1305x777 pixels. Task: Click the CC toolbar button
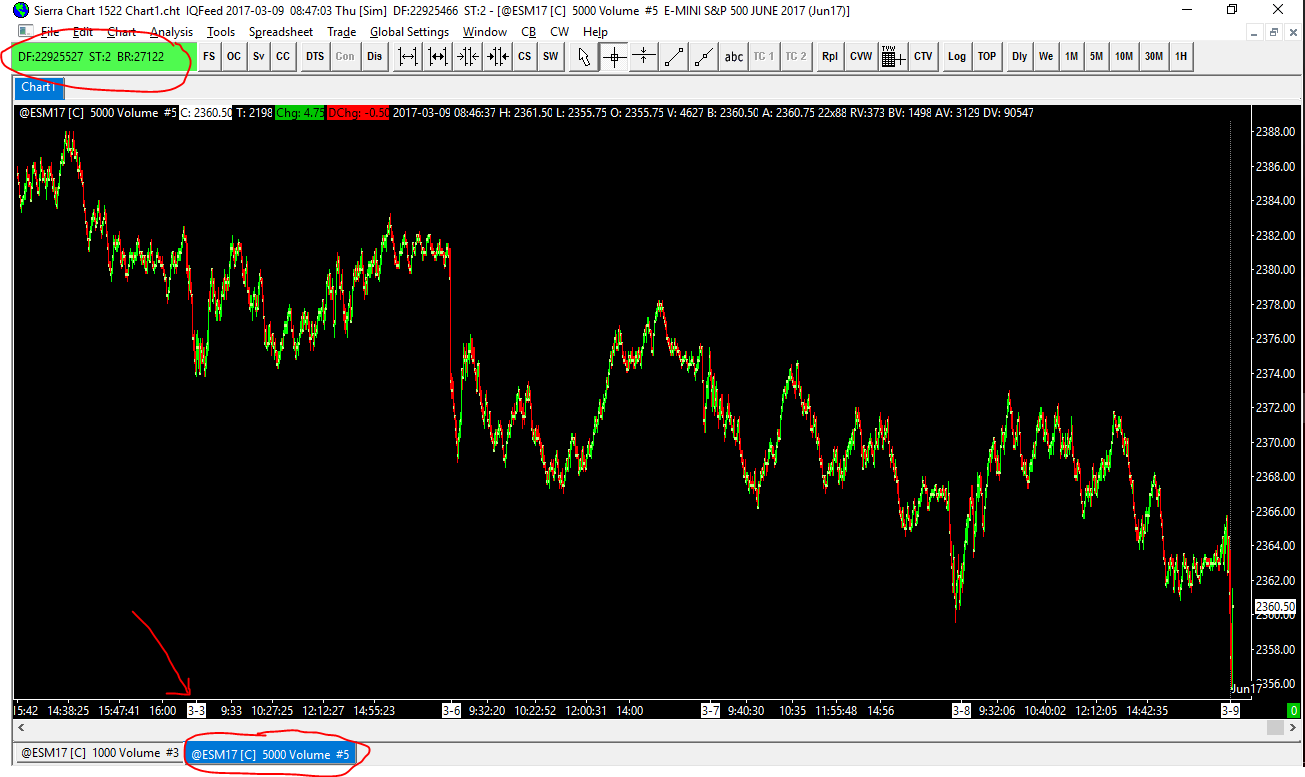[283, 57]
